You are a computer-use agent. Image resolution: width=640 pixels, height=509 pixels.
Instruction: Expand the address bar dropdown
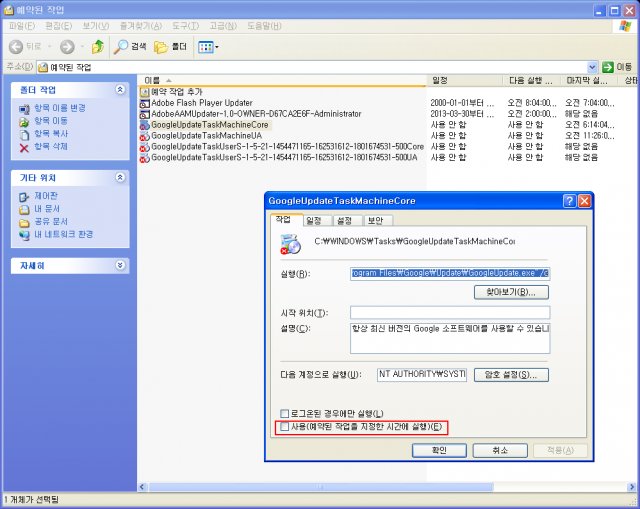tap(592, 67)
